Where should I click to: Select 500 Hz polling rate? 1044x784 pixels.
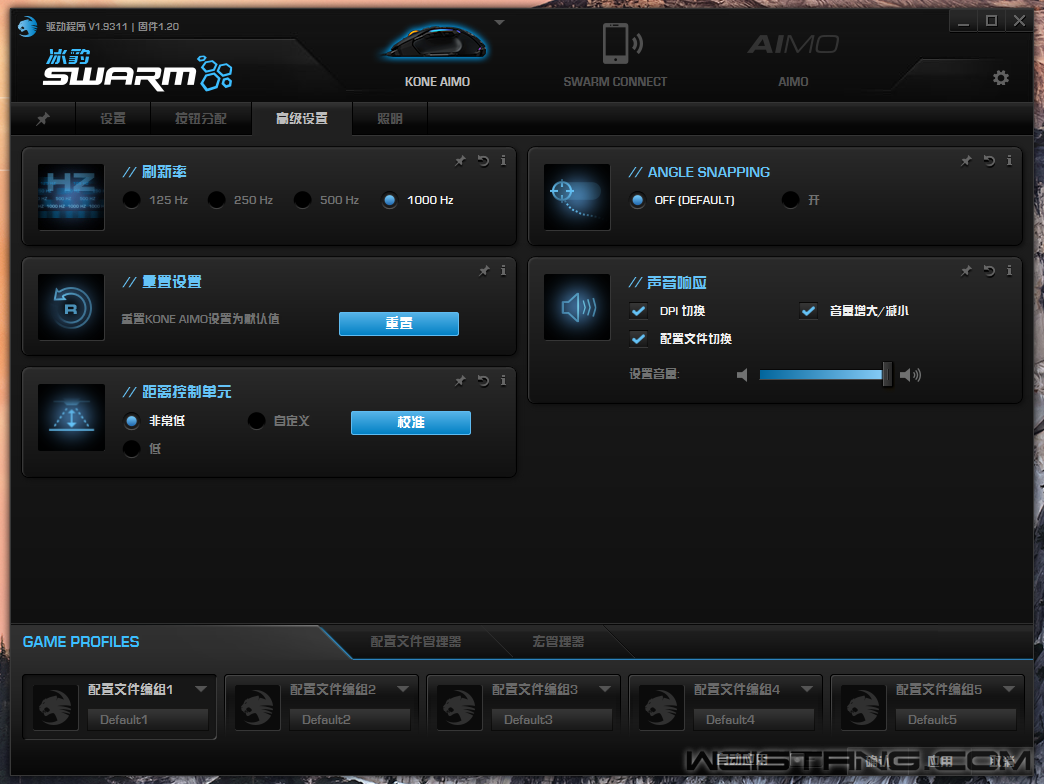coord(302,200)
